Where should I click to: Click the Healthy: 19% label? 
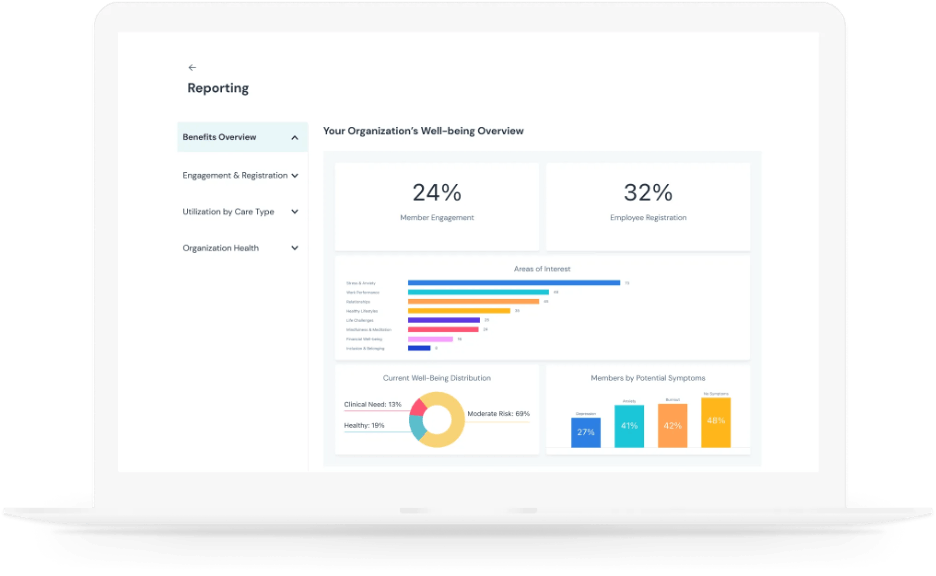click(x=364, y=426)
